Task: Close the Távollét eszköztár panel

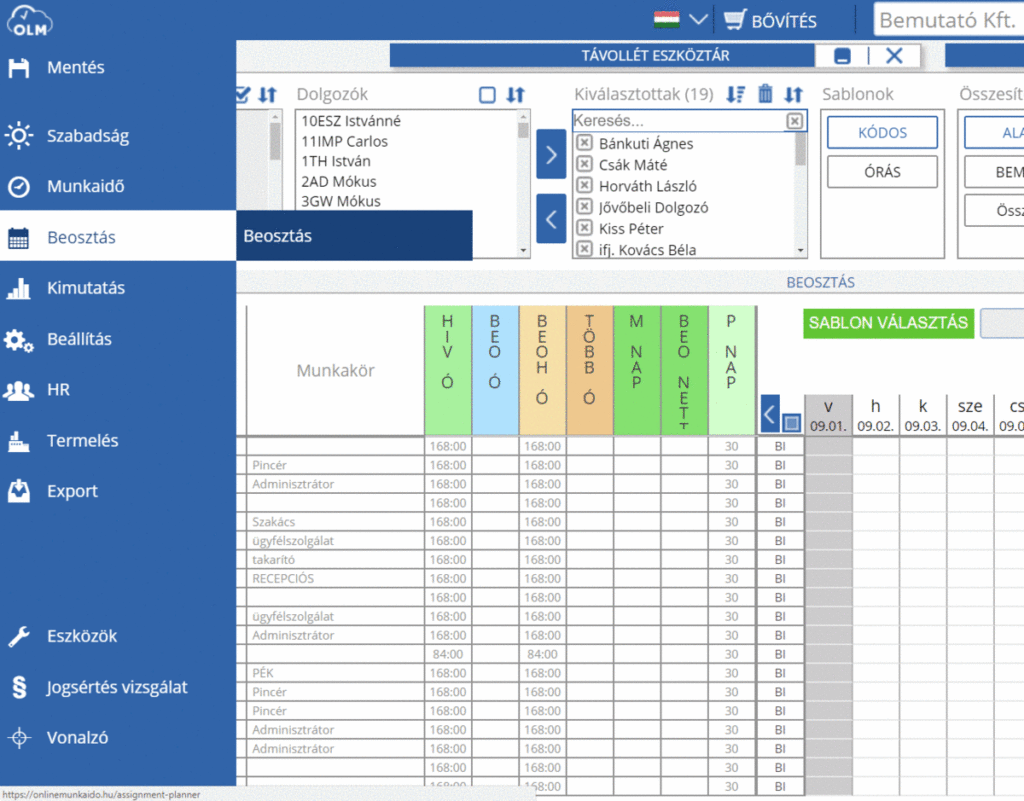Action: click(x=894, y=56)
